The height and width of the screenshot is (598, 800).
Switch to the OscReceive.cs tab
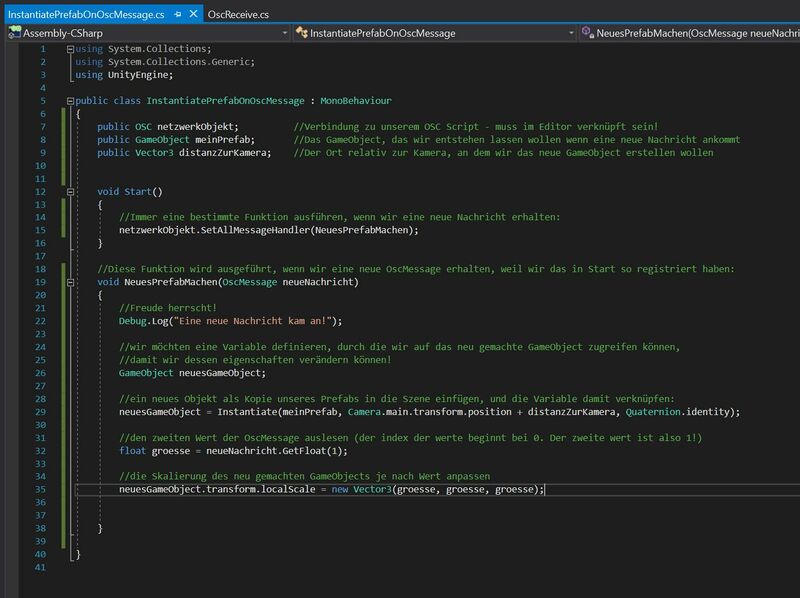(x=238, y=16)
